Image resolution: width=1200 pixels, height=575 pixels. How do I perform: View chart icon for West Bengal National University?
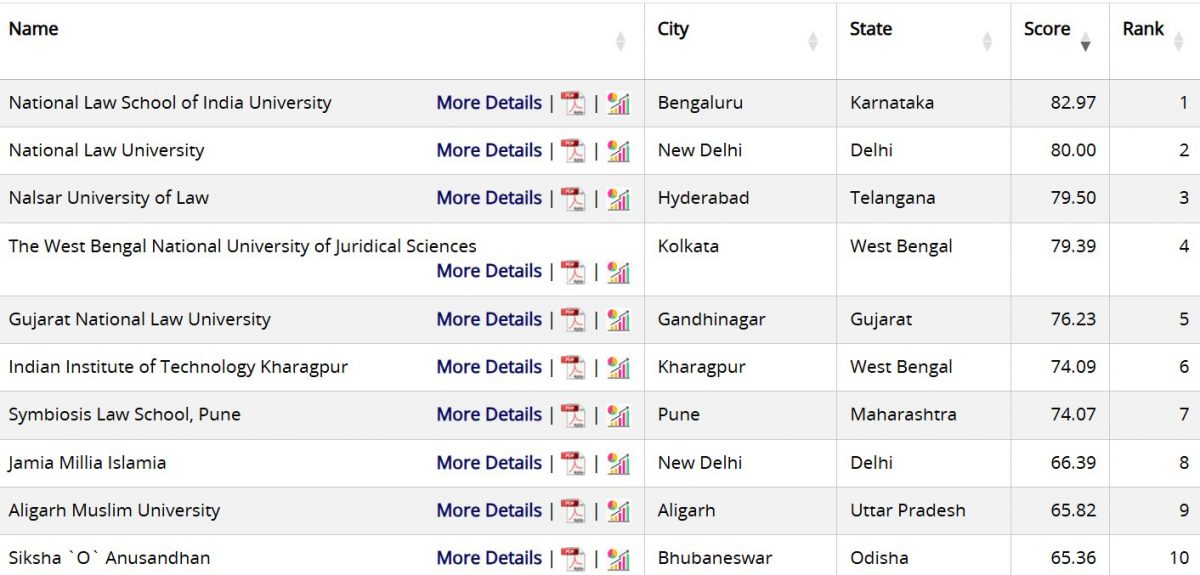[x=619, y=272]
